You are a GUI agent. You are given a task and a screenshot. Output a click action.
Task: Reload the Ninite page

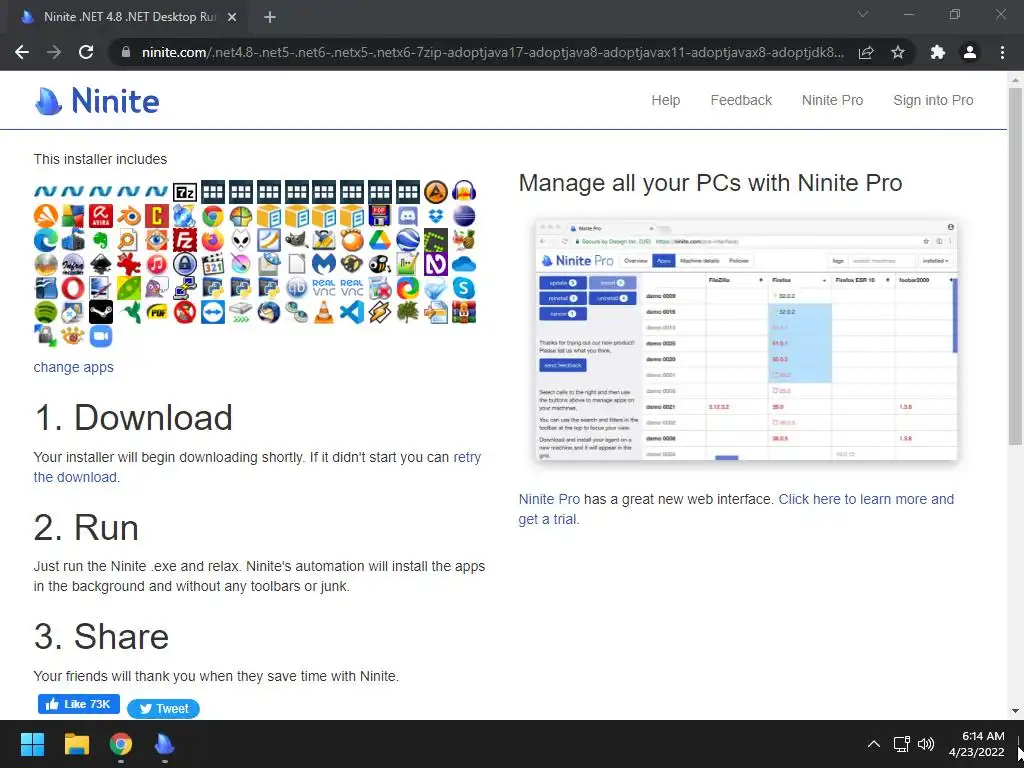point(86,52)
